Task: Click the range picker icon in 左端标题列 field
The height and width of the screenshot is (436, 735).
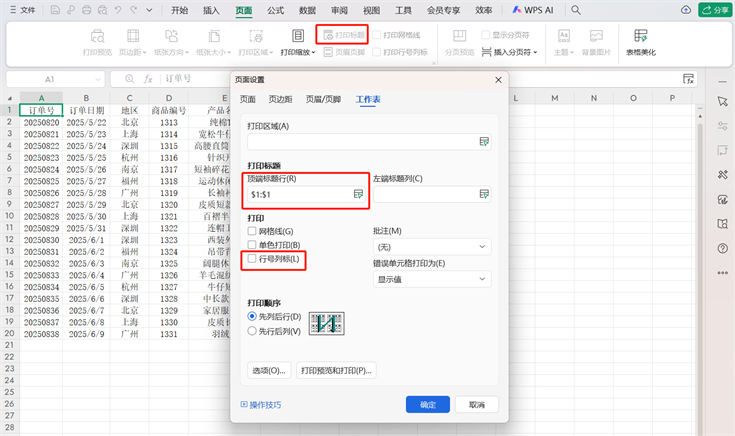Action: coord(485,195)
